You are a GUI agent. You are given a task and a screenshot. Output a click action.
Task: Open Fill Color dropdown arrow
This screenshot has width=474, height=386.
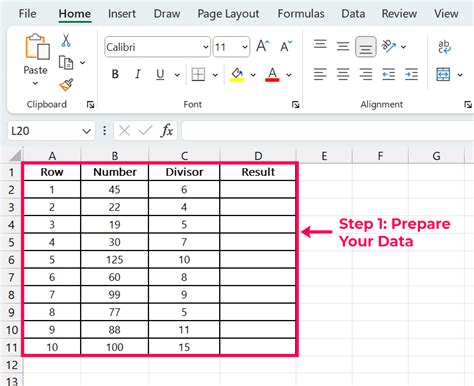click(253, 75)
